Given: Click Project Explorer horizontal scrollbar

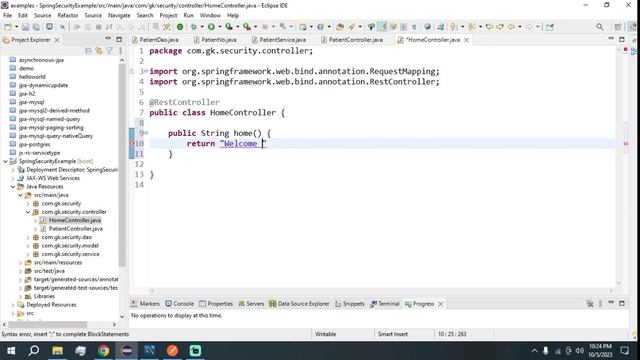Looking at the screenshot, I should [48, 324].
